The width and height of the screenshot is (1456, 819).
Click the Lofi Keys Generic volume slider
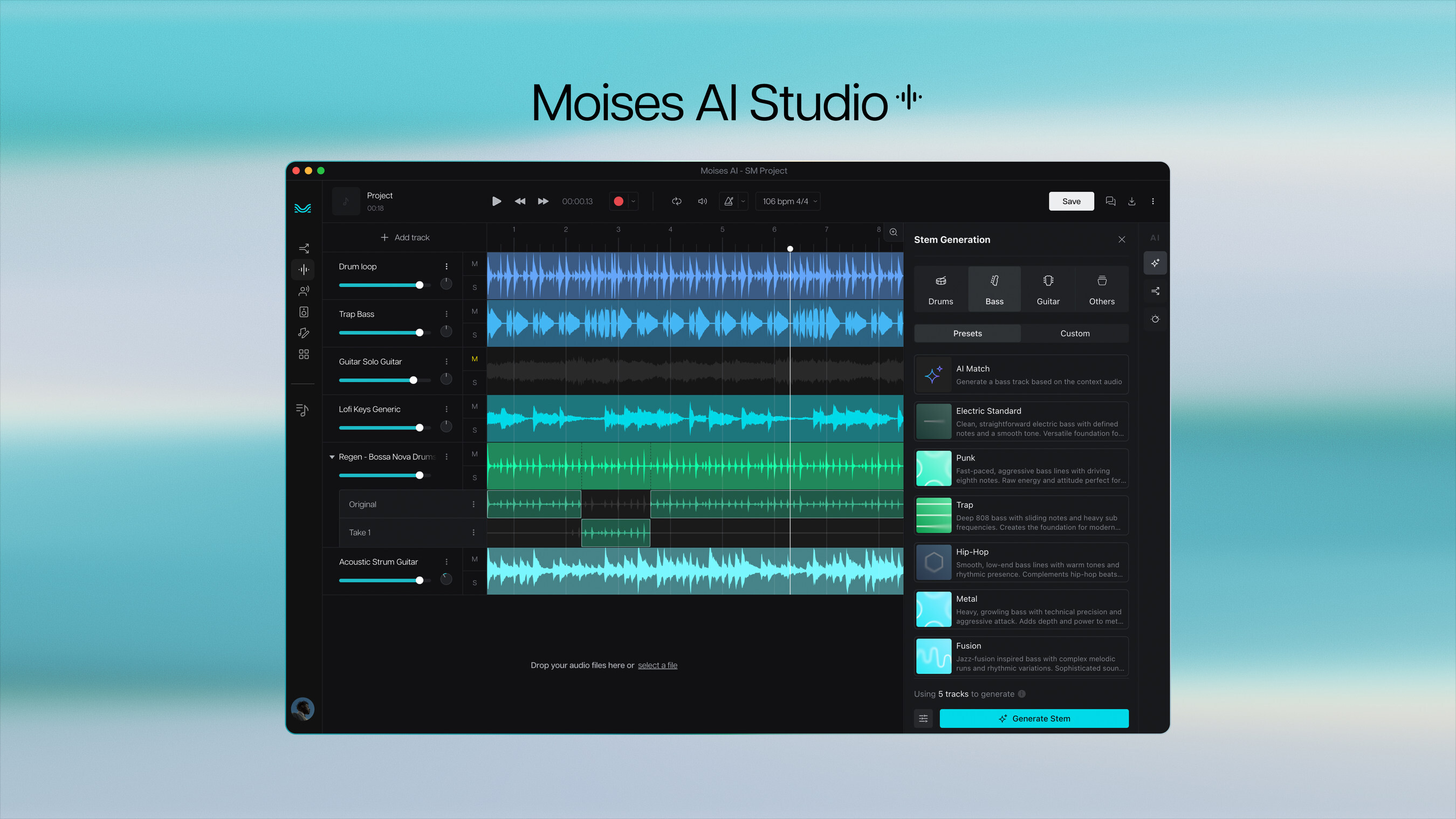pos(384,428)
